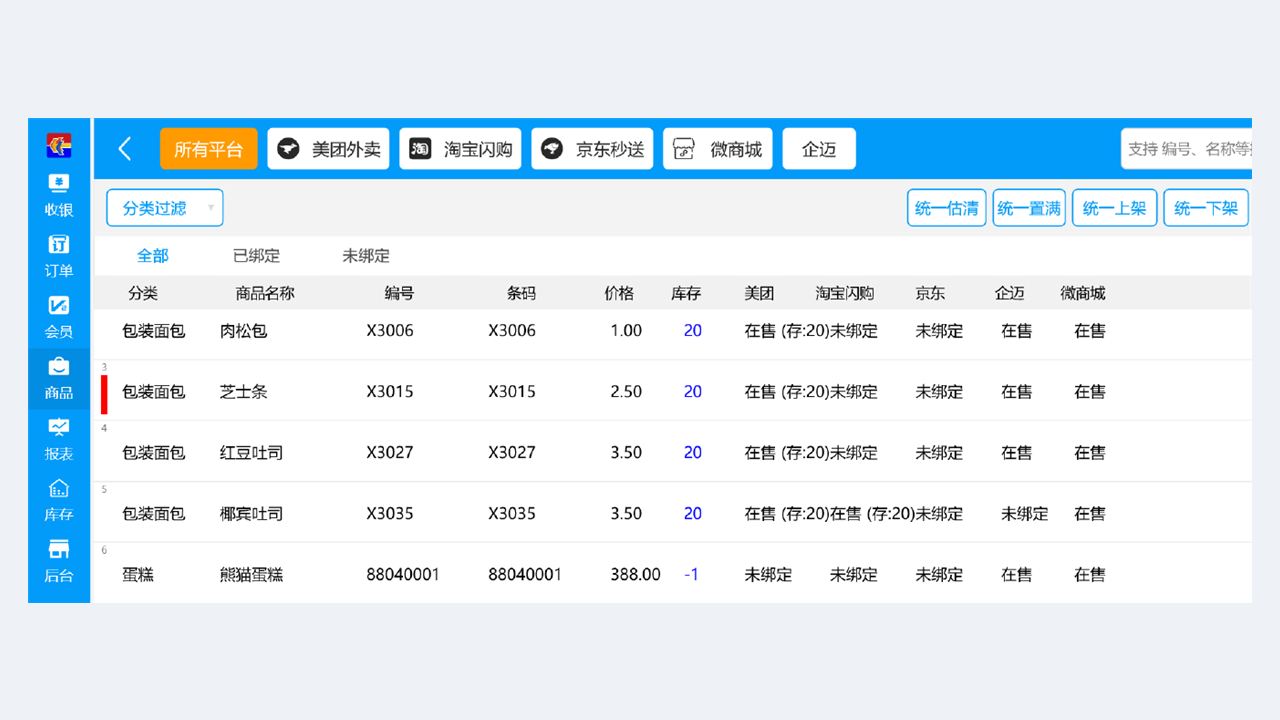Image resolution: width=1280 pixels, height=720 pixels.
Task: Click price 1.00 for 肉松包
Action: click(x=626, y=331)
